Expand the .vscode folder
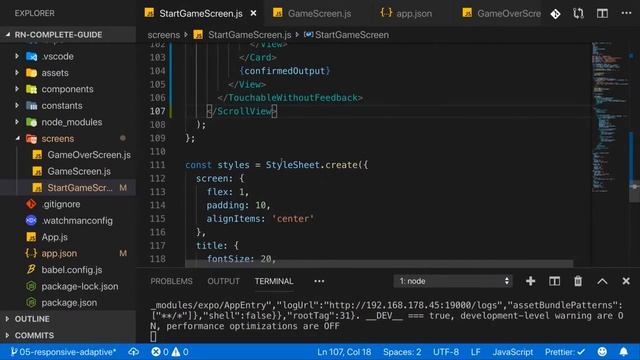 coord(57,56)
